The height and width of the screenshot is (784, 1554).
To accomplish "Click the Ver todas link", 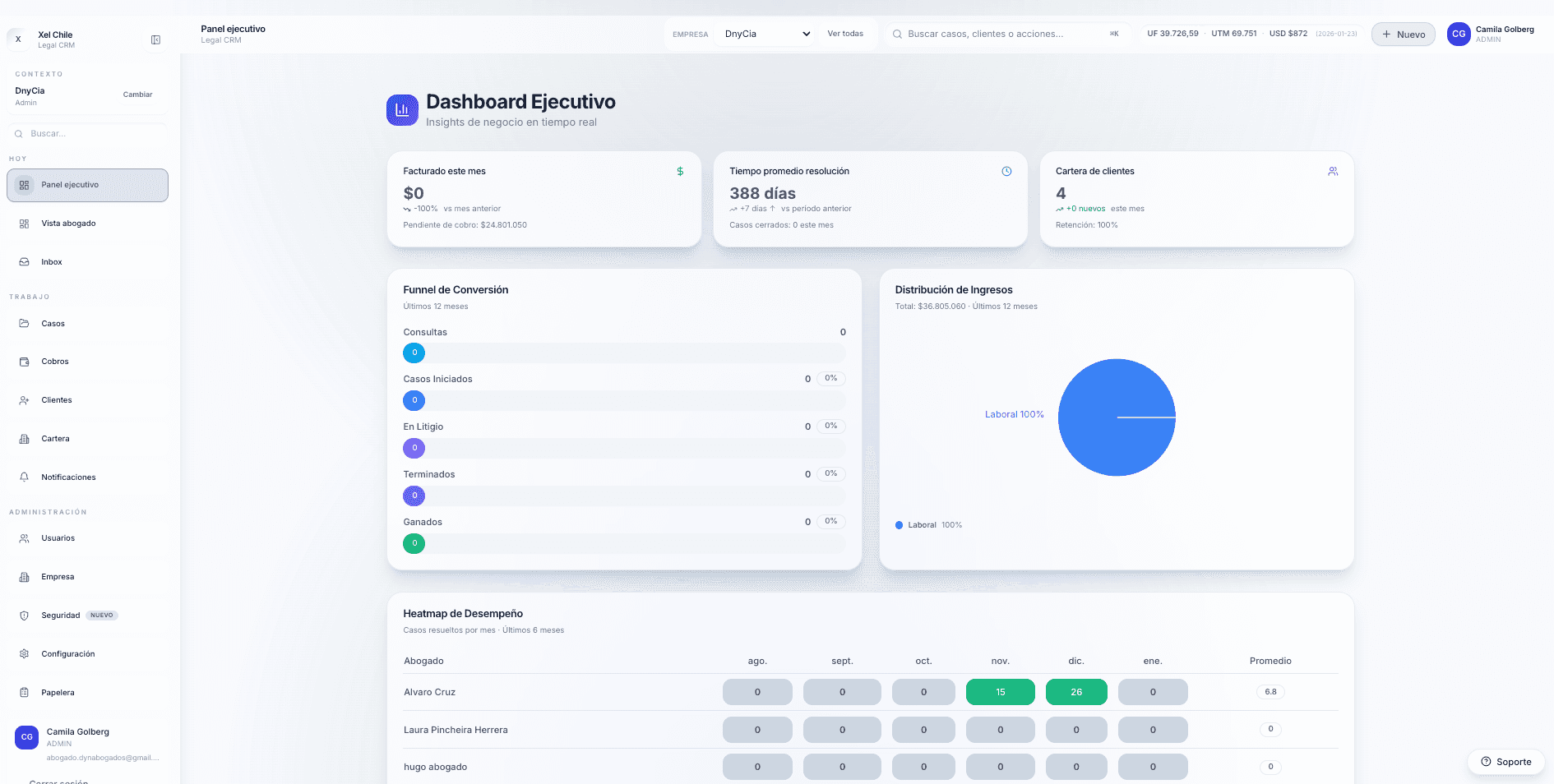I will click(x=844, y=34).
